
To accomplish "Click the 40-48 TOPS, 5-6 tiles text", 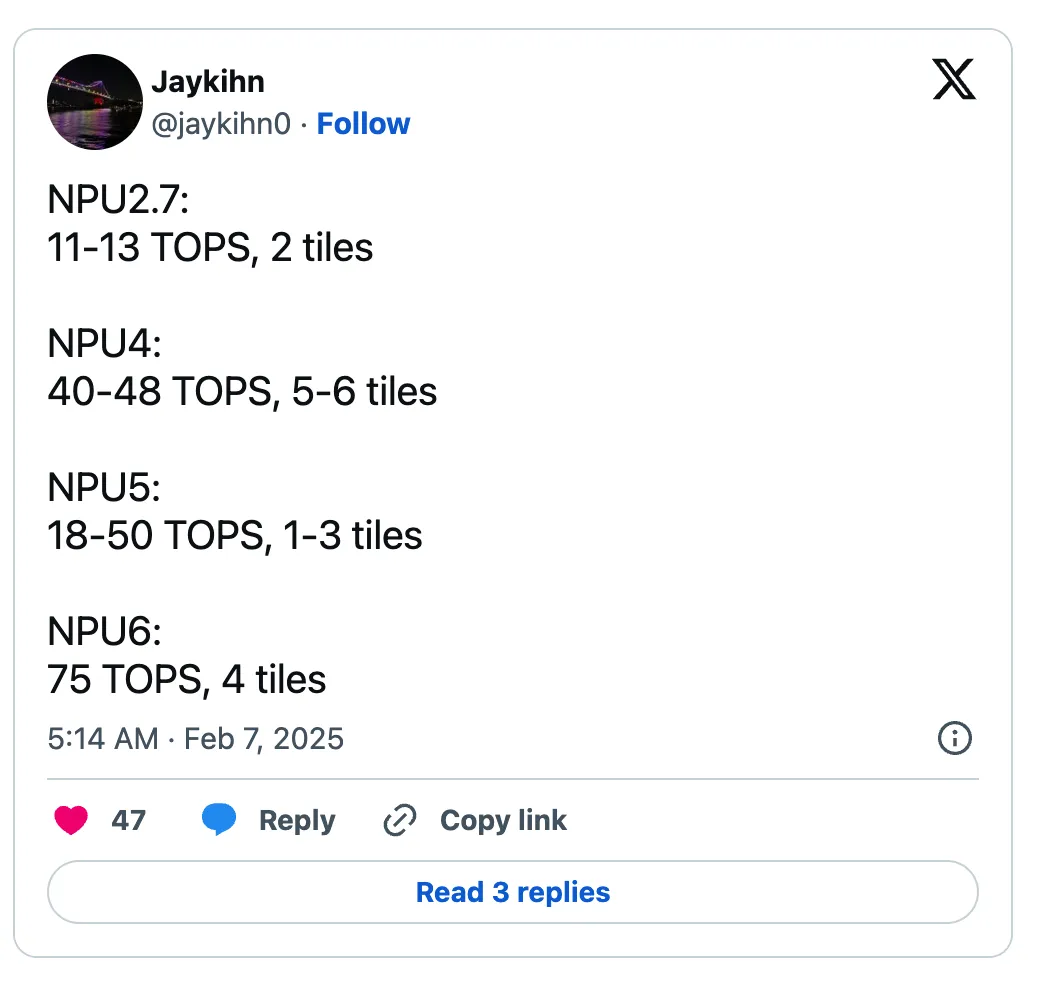I will [242, 392].
